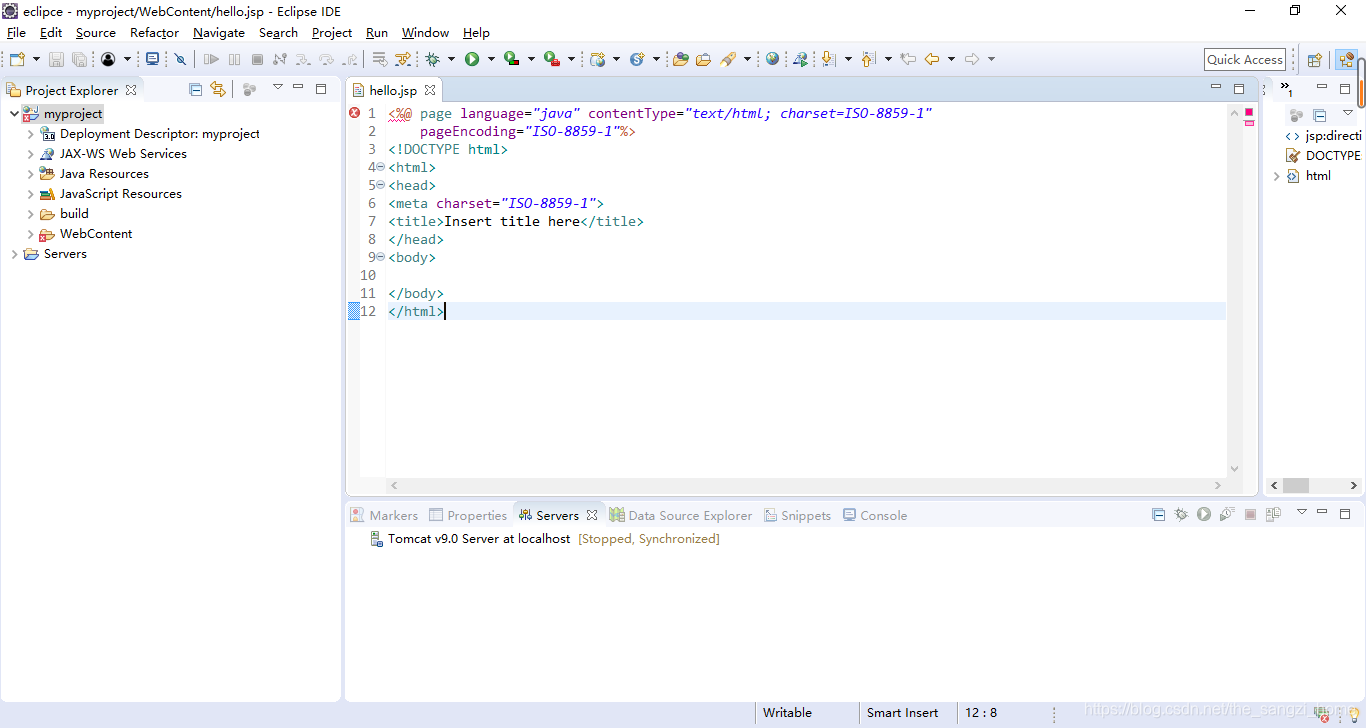Open the Navigate menu
1366x728 pixels.
(219, 33)
